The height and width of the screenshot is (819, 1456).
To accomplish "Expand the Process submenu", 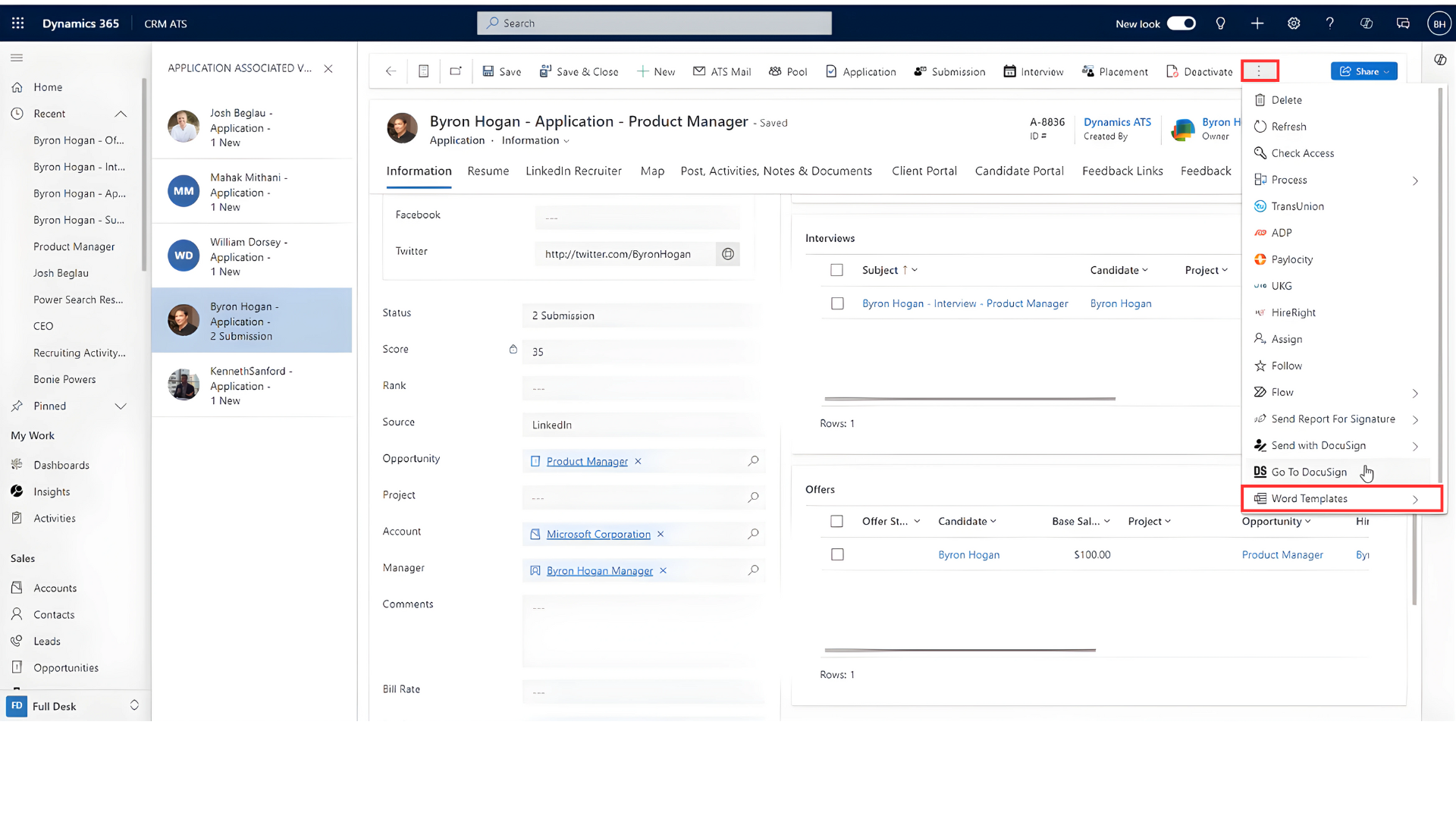I will tap(1415, 180).
